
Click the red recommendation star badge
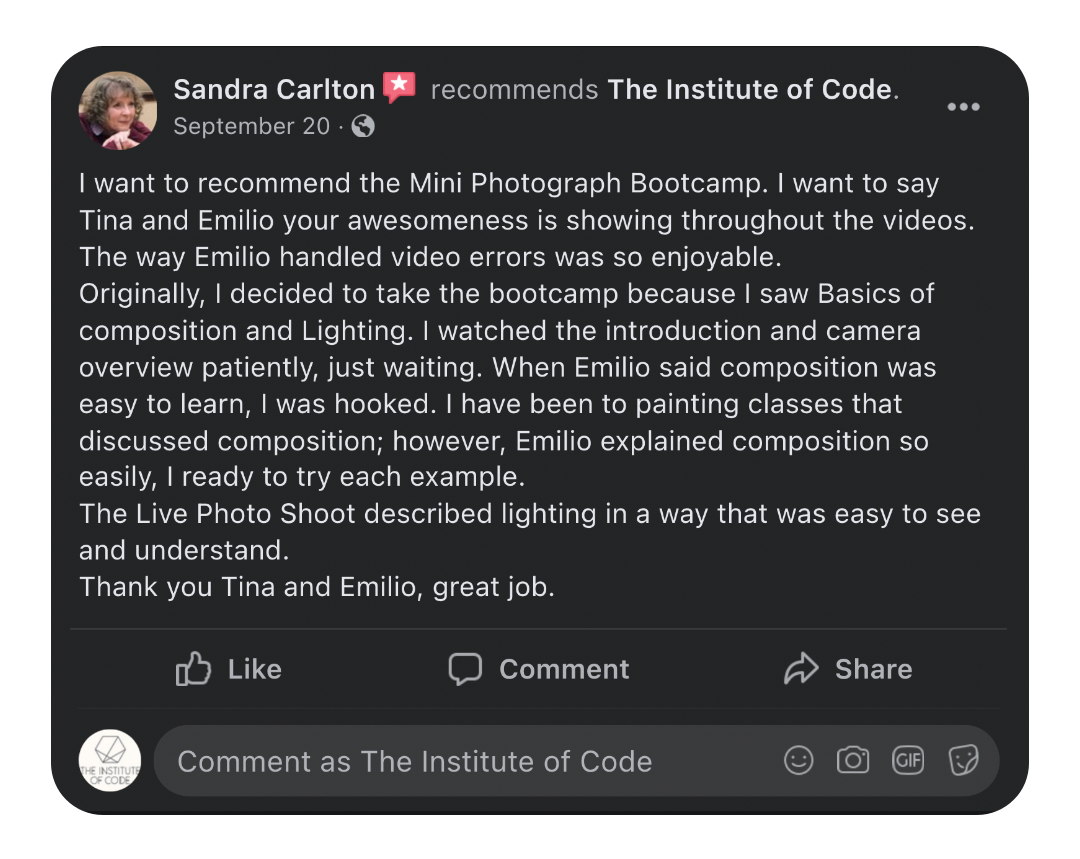pos(399,88)
